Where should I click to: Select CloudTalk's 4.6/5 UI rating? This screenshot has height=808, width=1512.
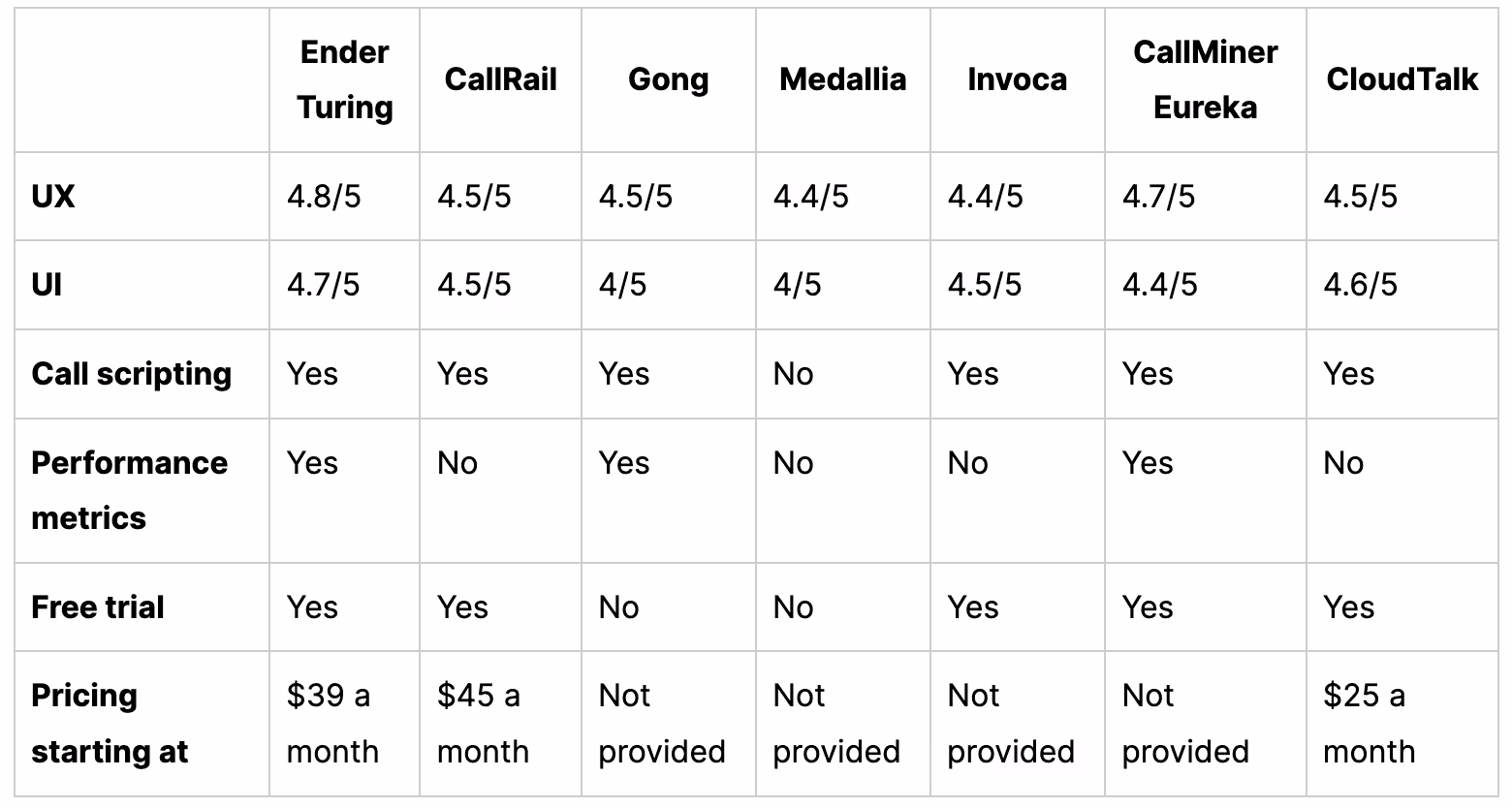coord(1361,285)
